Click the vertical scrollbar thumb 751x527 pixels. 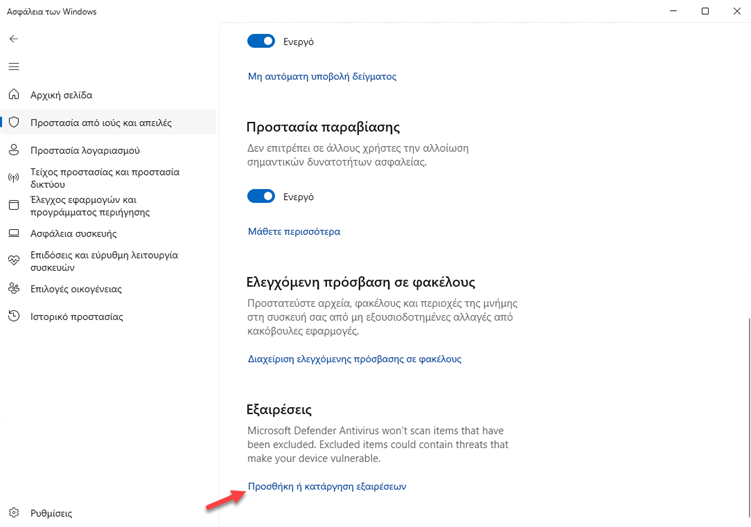(x=747, y=420)
